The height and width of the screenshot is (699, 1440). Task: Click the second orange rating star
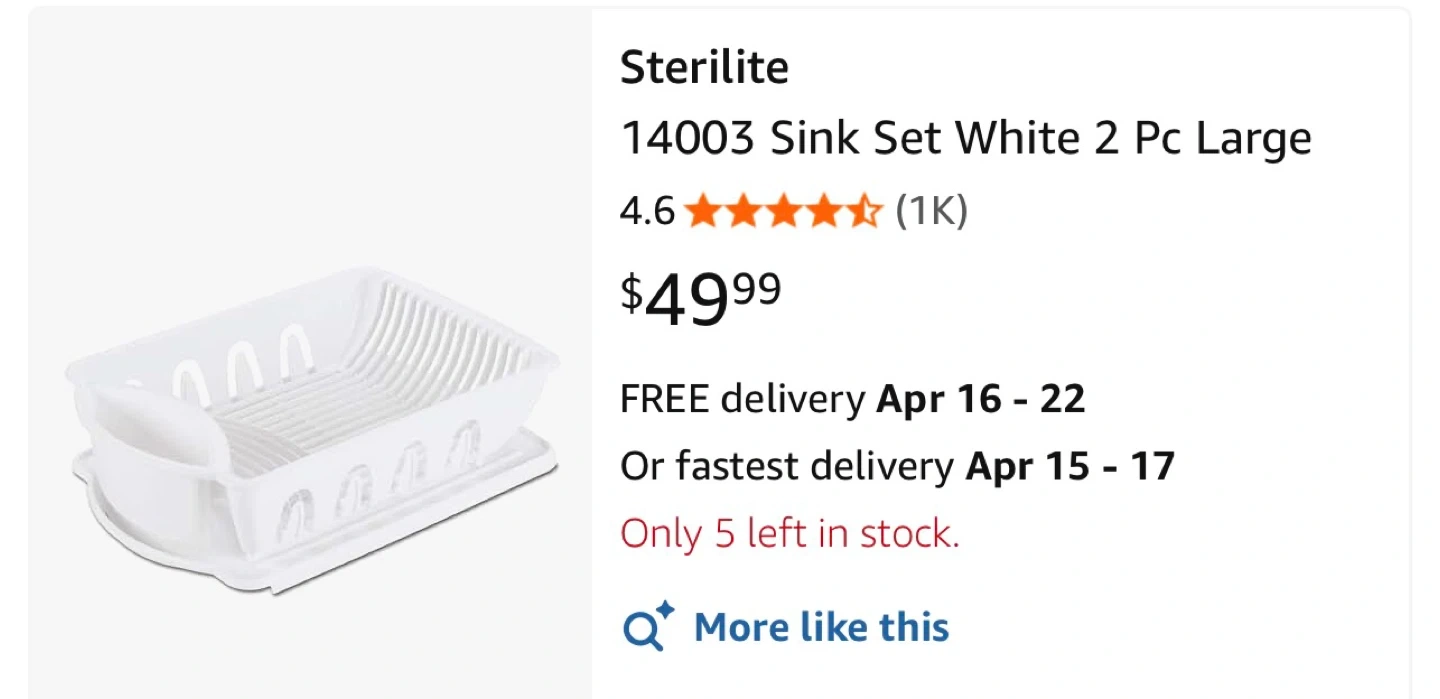click(744, 212)
